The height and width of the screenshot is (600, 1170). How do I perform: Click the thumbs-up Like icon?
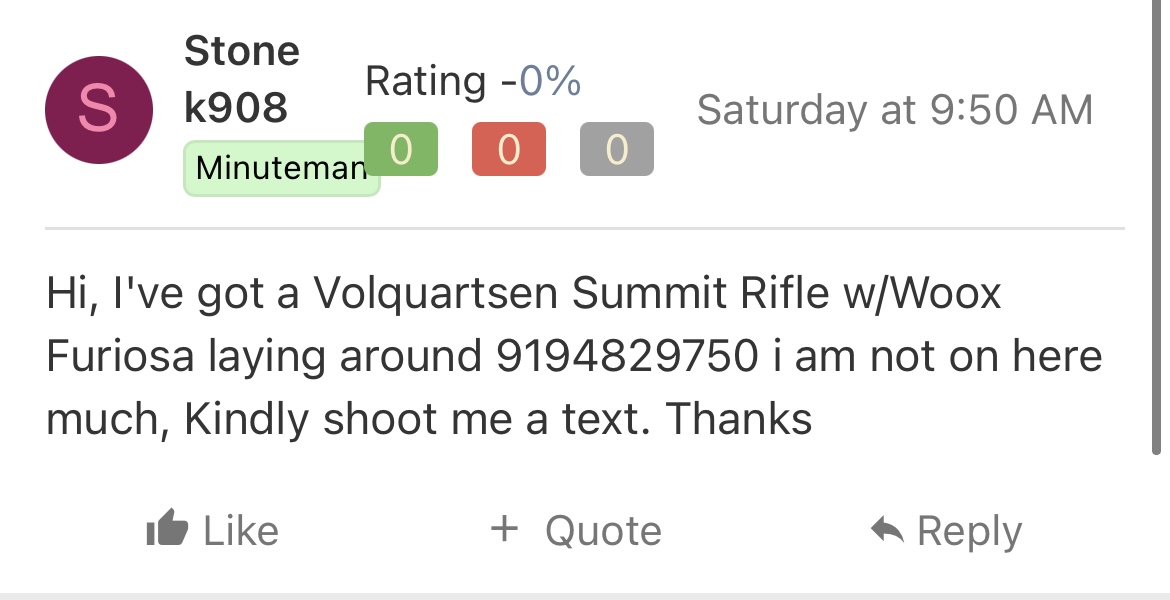click(167, 528)
